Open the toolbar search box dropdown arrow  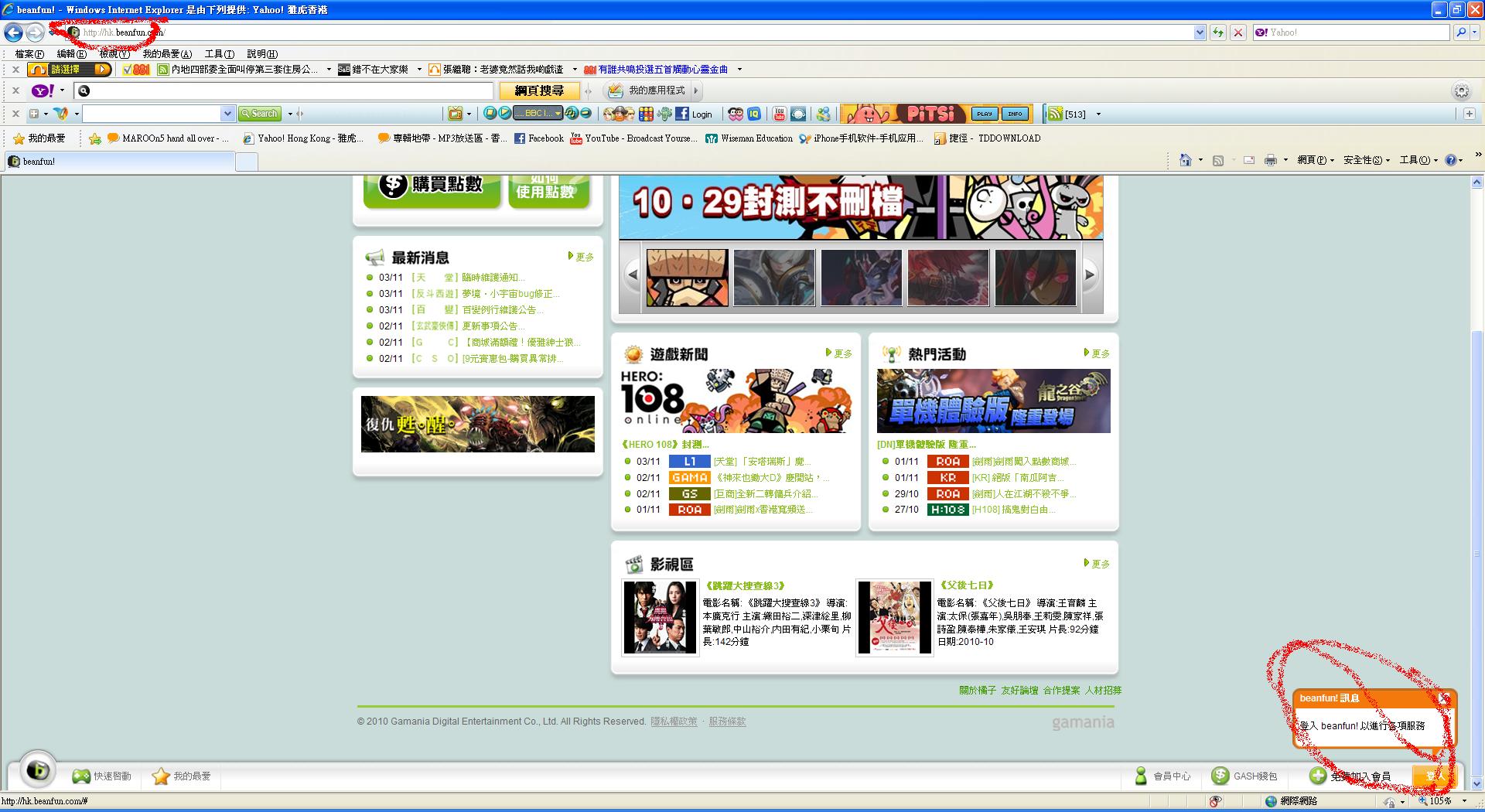pyautogui.click(x=227, y=114)
